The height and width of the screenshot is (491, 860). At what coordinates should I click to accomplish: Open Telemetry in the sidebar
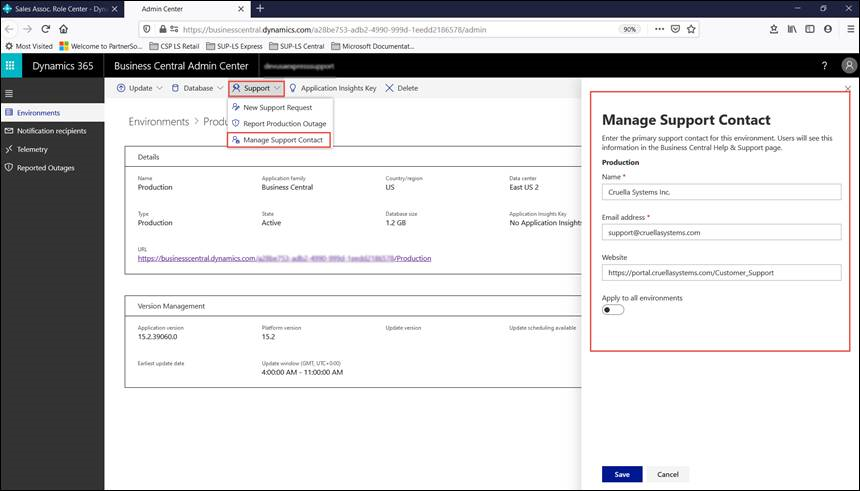pyautogui.click(x=32, y=149)
